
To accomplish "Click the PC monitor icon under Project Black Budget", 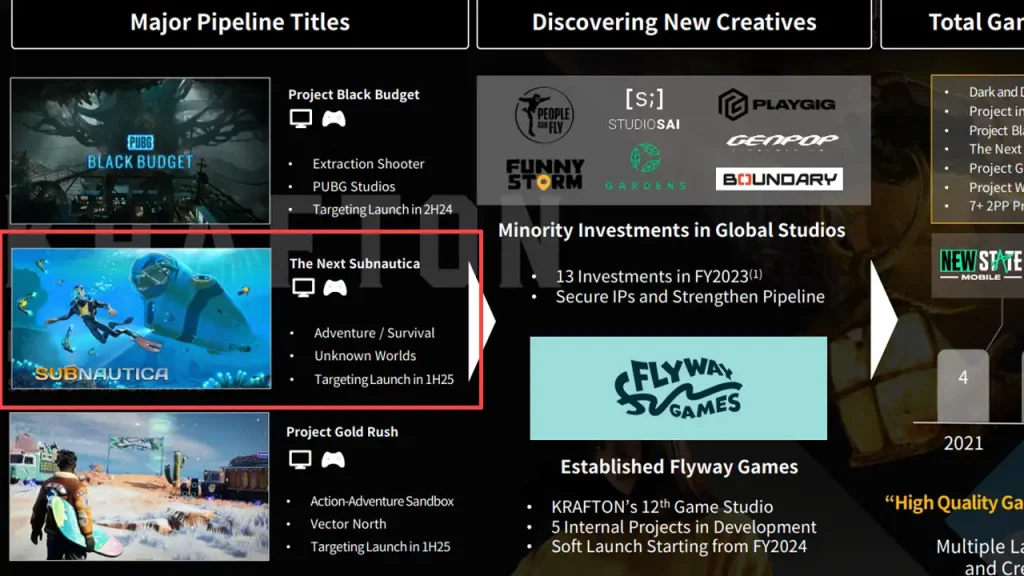I will tap(300, 119).
